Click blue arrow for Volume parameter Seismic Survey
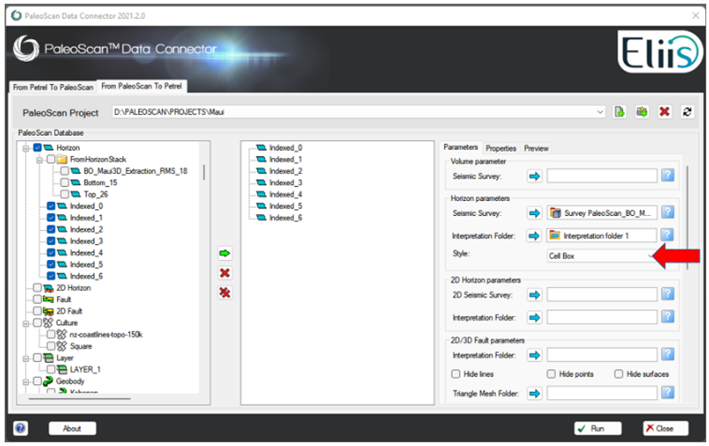 pyautogui.click(x=534, y=176)
